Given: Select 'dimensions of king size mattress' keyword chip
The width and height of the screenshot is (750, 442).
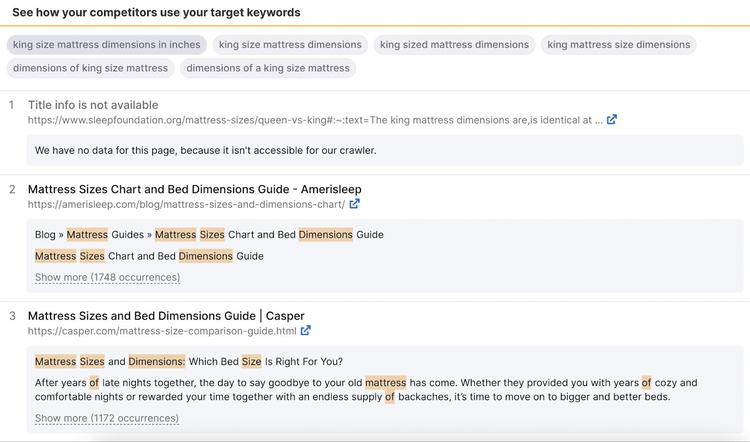Looking at the screenshot, I should coord(90,68).
